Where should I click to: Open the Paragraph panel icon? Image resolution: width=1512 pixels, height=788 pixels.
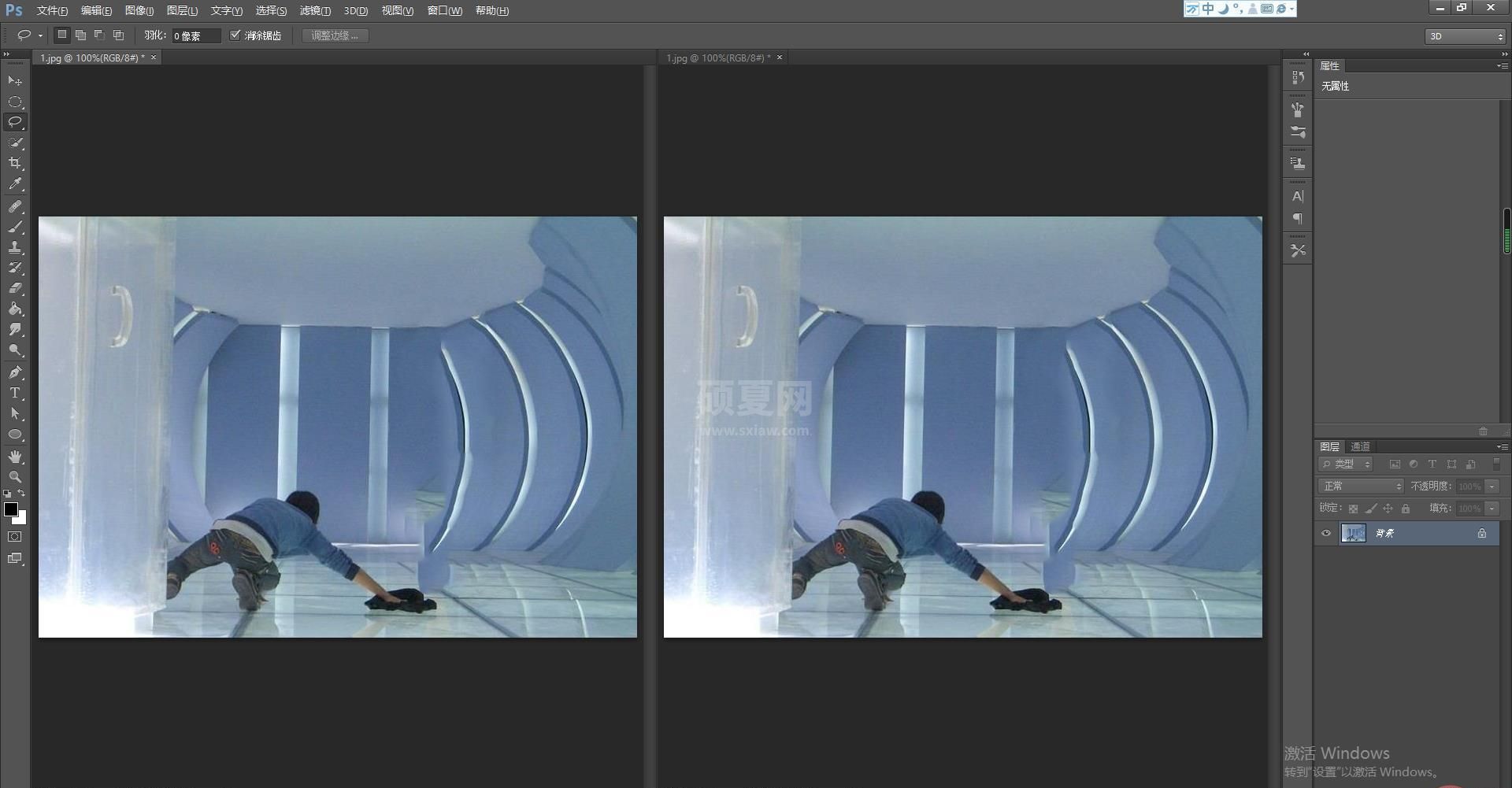(x=1298, y=219)
